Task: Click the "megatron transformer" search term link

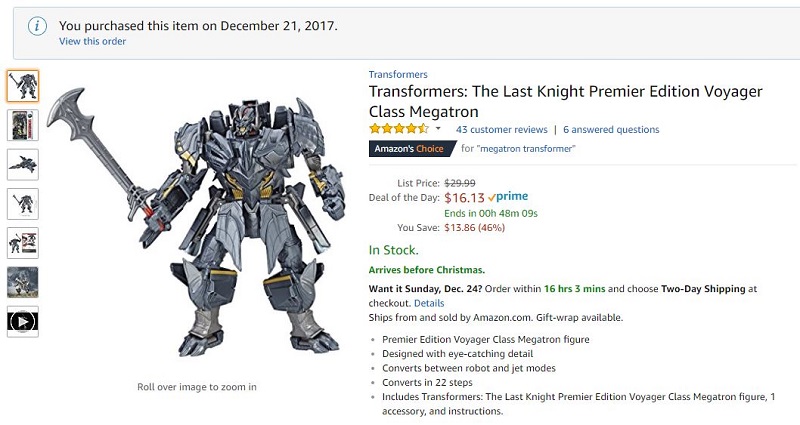Action: click(527, 148)
